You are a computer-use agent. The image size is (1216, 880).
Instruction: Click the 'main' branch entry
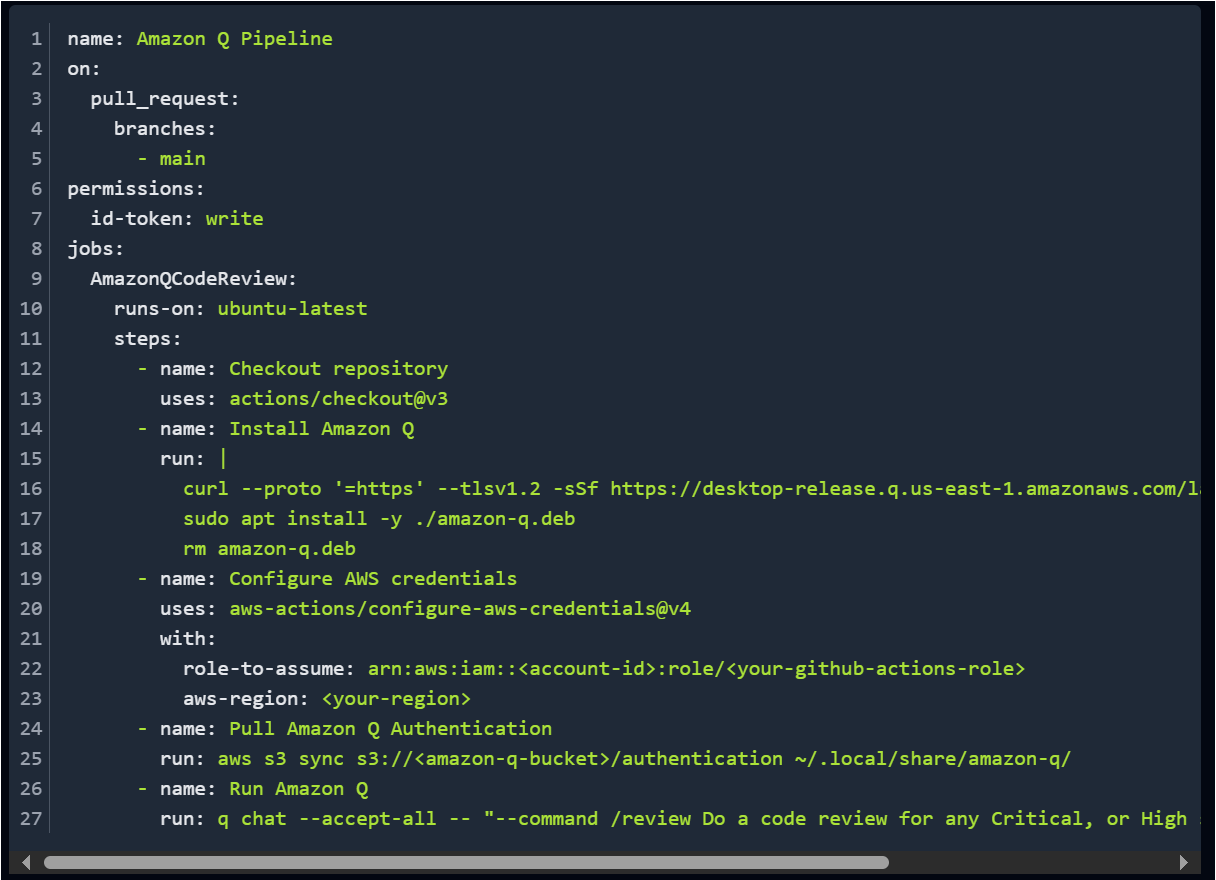coord(183,159)
